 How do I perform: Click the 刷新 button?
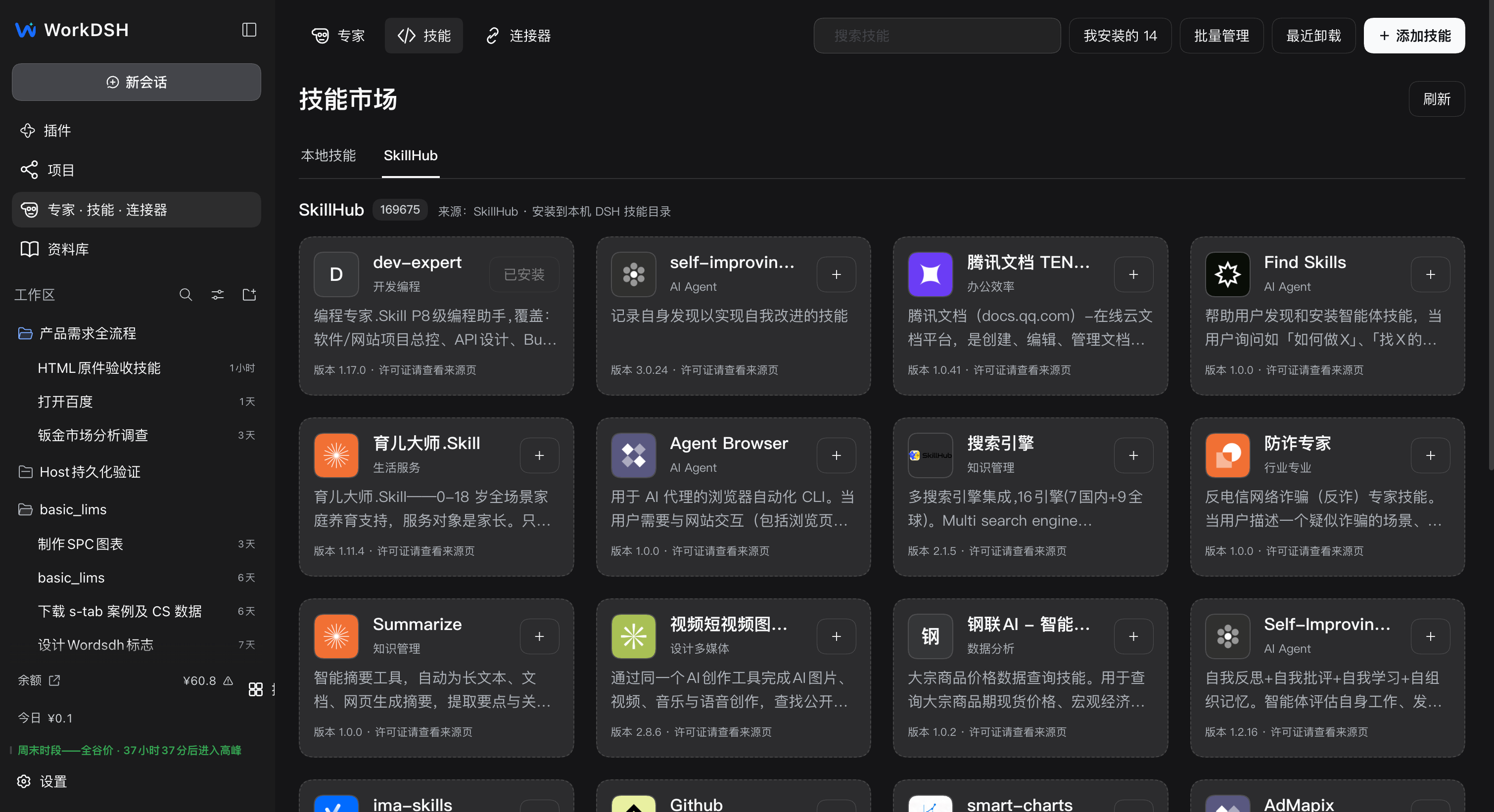[x=1436, y=99]
